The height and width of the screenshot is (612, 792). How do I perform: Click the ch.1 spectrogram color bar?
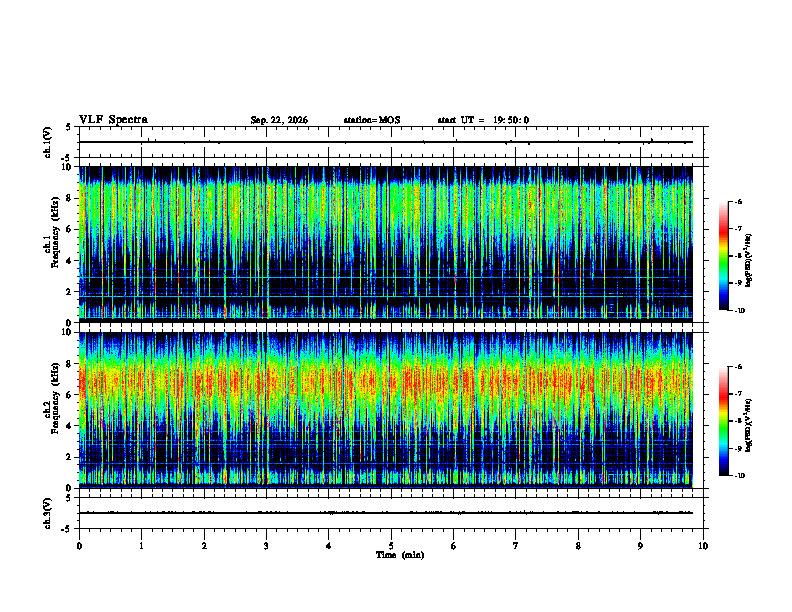[x=723, y=256]
